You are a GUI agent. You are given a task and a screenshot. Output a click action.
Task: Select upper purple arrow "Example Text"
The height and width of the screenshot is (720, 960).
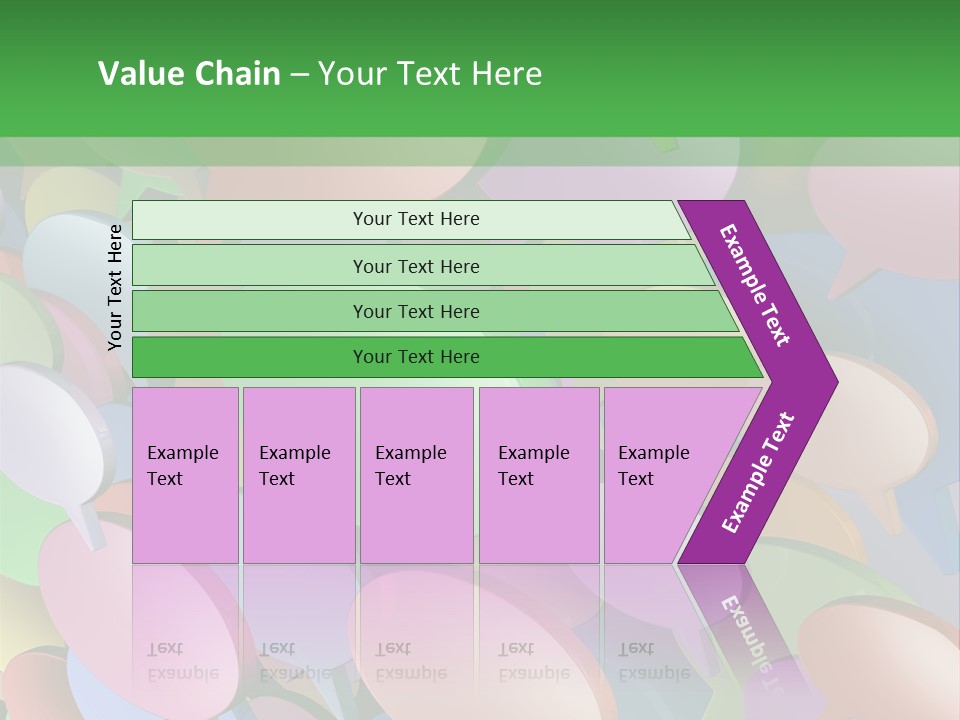click(x=756, y=286)
